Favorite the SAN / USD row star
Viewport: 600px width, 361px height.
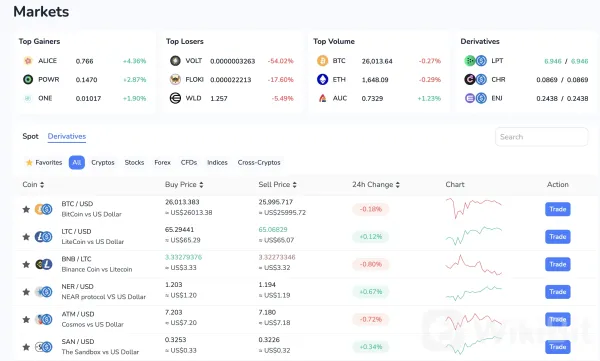click(26, 347)
